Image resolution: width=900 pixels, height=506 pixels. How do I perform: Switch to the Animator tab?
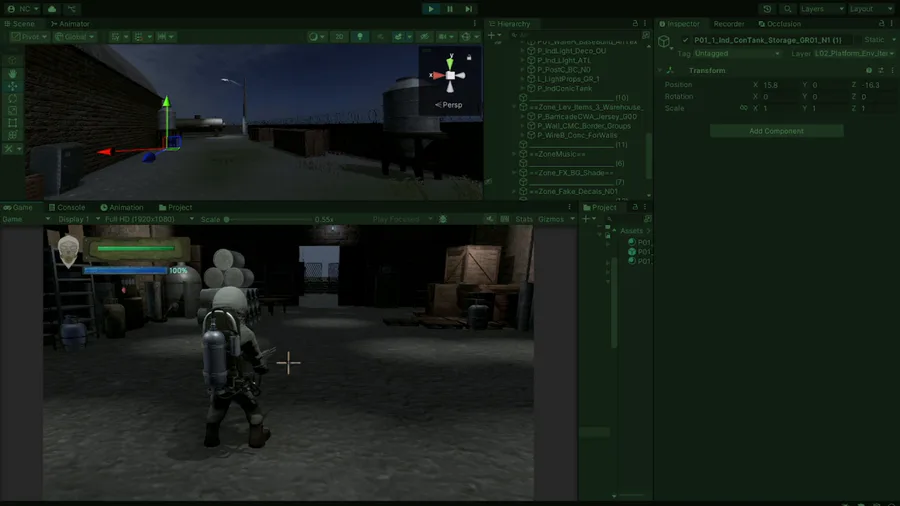coord(70,24)
